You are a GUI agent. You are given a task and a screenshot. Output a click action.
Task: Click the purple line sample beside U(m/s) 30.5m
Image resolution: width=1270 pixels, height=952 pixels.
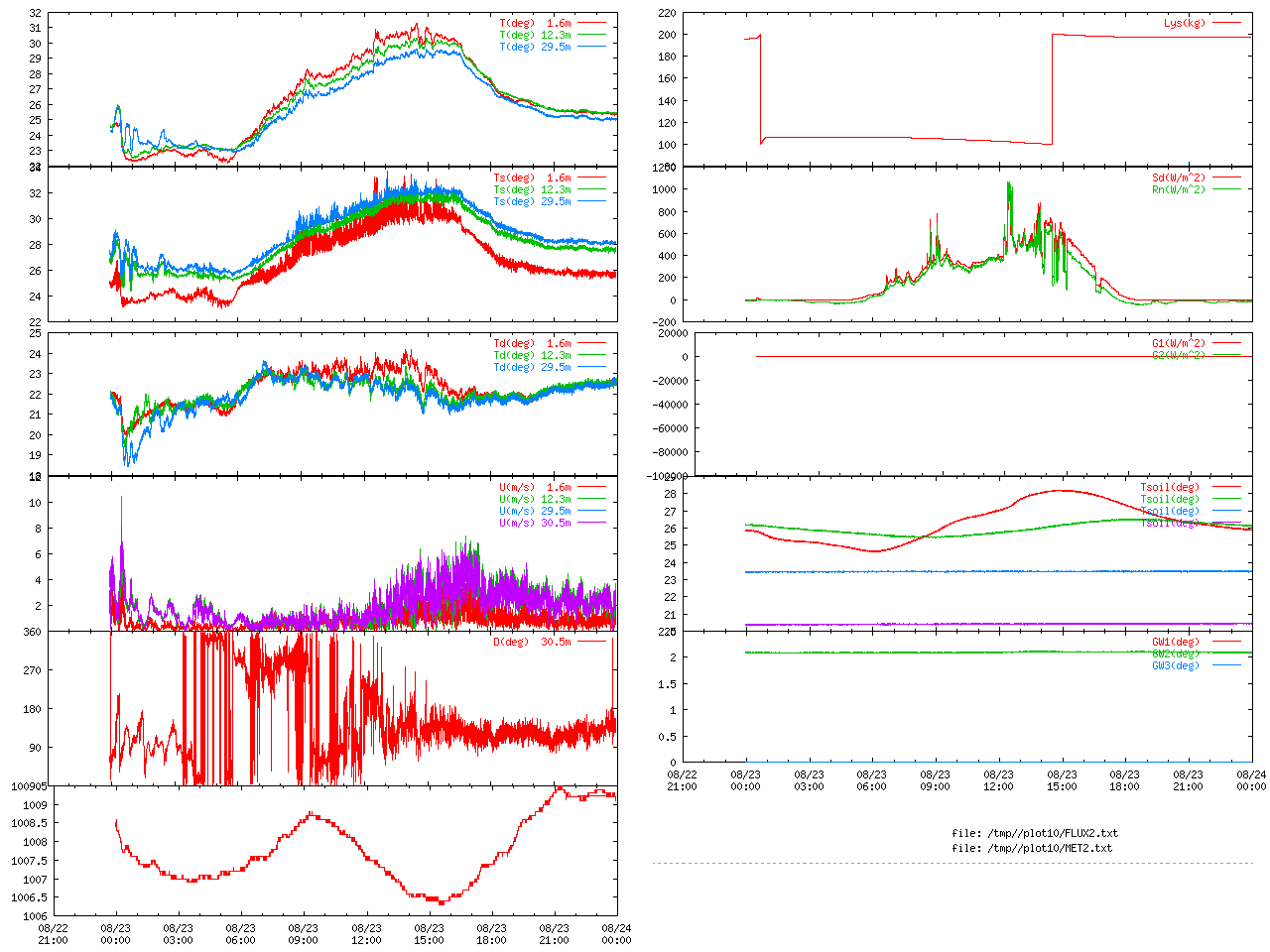(x=591, y=523)
